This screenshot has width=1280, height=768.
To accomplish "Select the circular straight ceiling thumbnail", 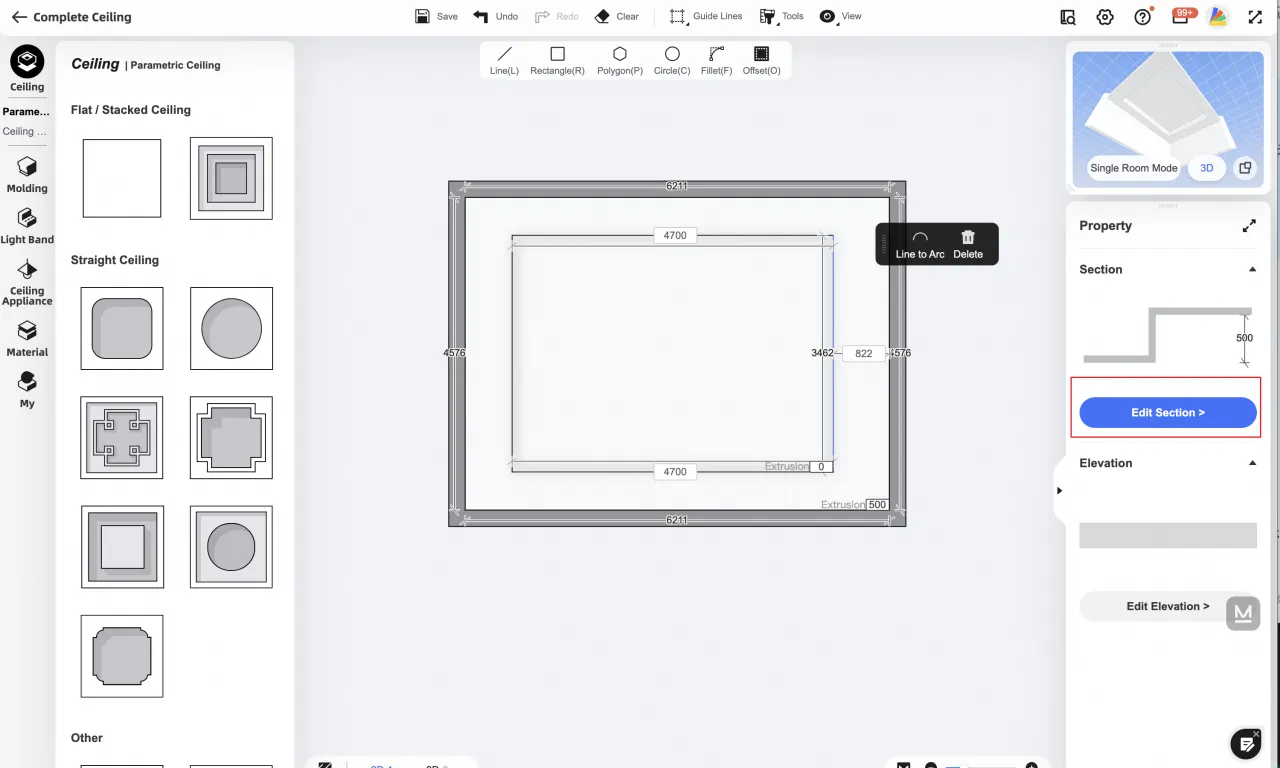I will tap(231, 328).
